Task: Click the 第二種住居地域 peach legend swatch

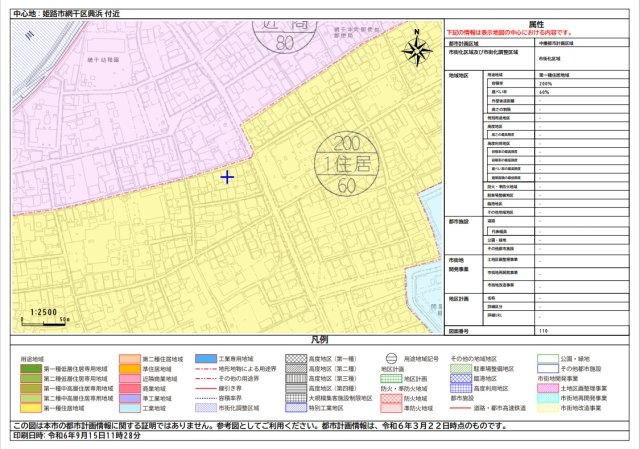Action: (x=130, y=359)
